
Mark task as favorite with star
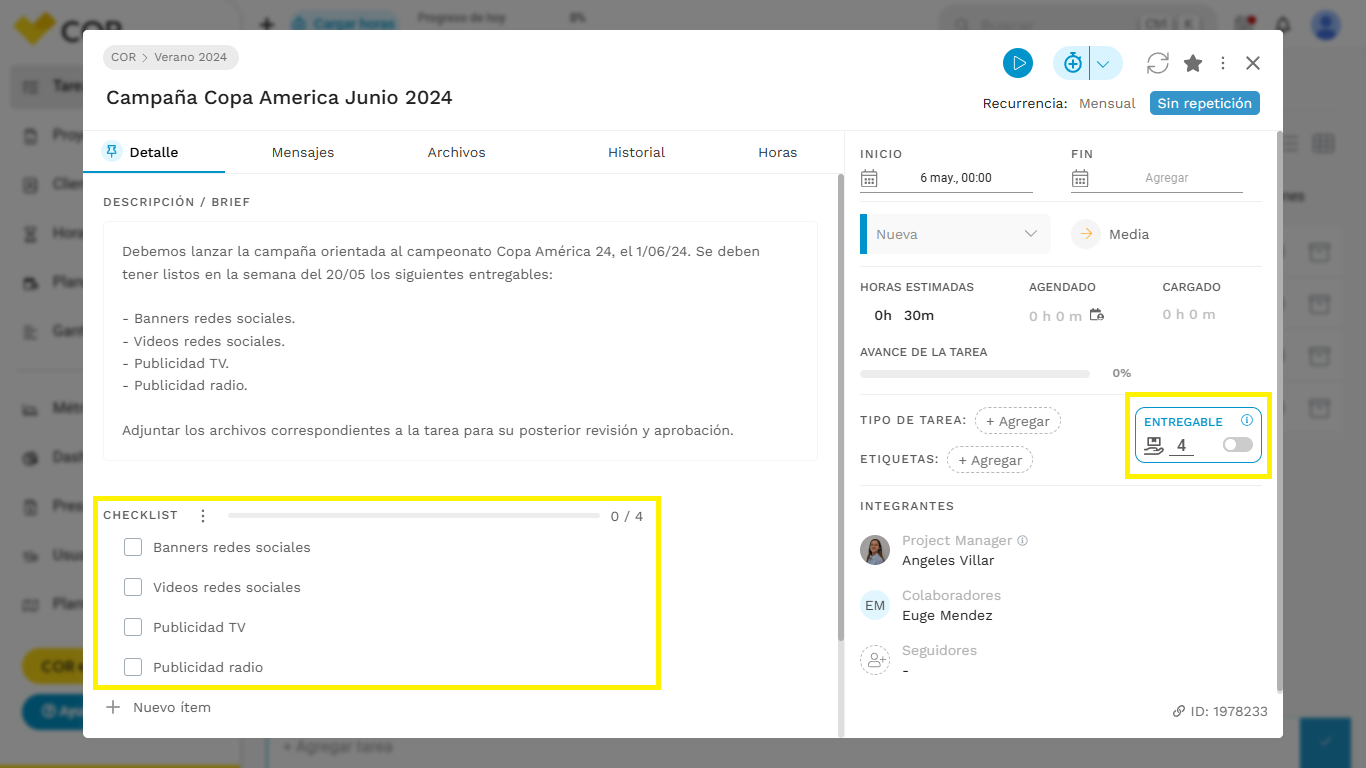coord(1193,63)
